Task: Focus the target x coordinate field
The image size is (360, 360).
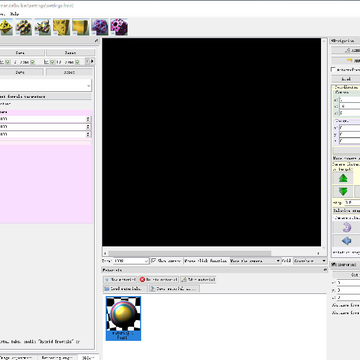Action: click(349, 128)
